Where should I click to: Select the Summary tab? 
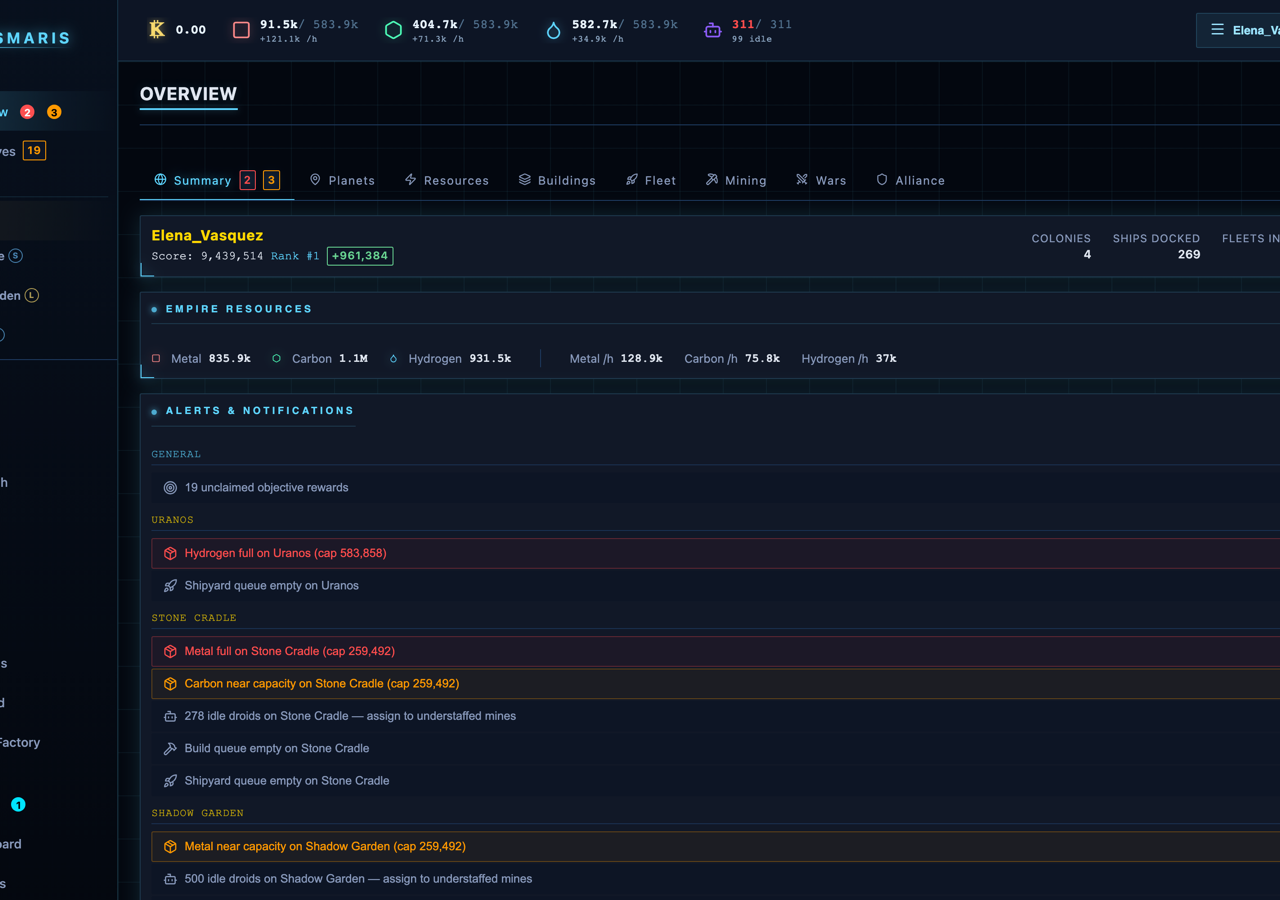pyautogui.click(x=217, y=180)
